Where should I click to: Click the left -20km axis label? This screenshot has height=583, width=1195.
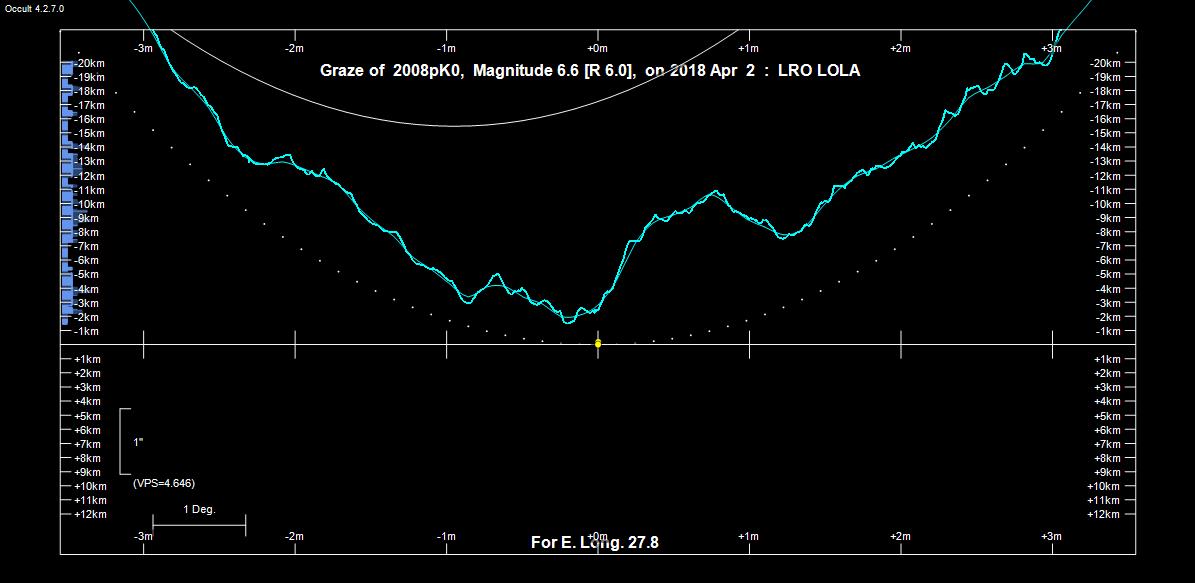pyautogui.click(x=90, y=63)
